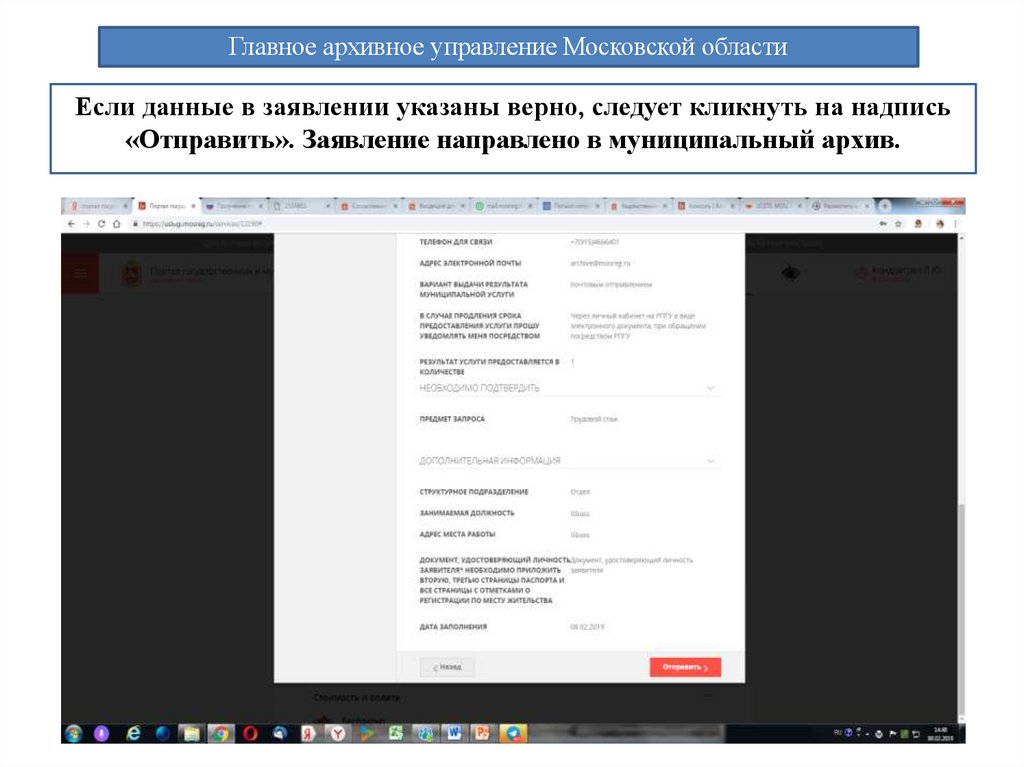This screenshot has width=1024, height=767.
Task: Click the system tray clock
Action: (x=941, y=734)
